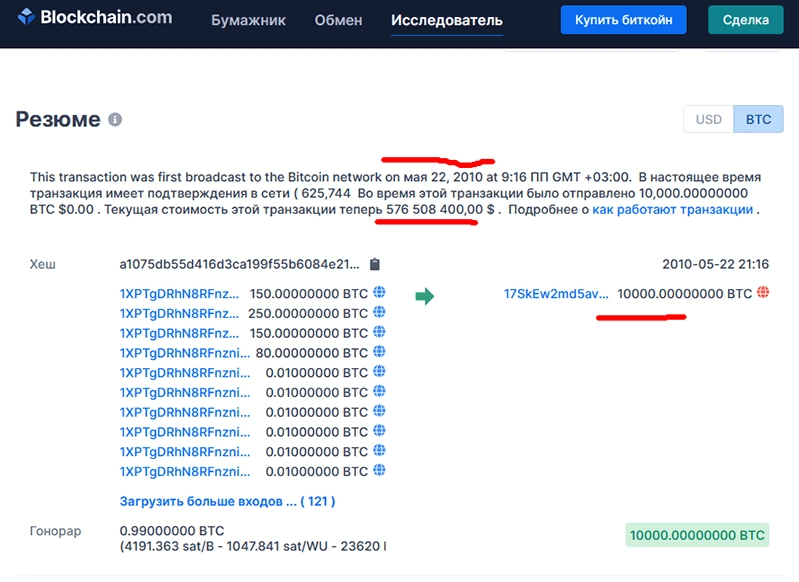Click the sat/B fee rate line
Viewport: 799px width, 582px height.
tap(253, 546)
